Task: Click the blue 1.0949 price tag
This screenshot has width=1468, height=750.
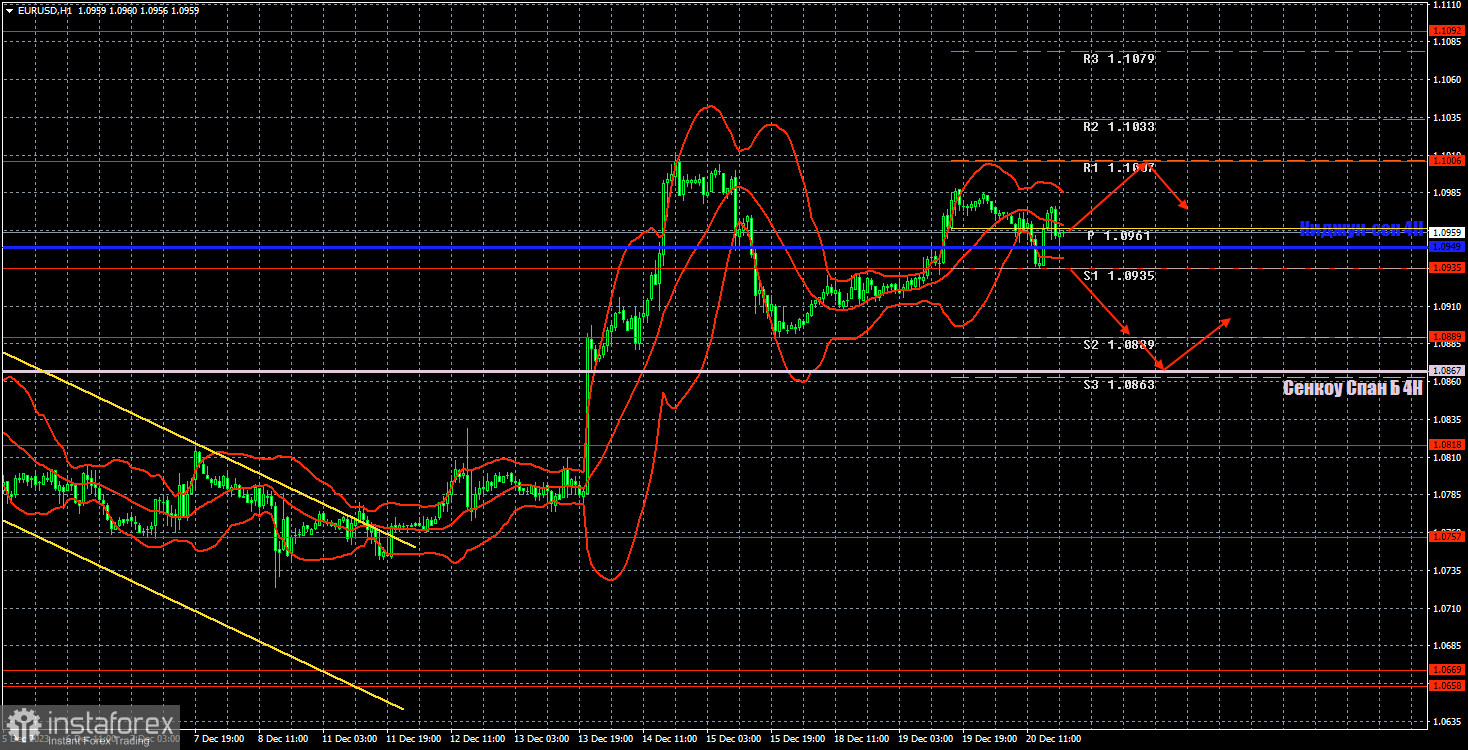Action: (1448, 246)
